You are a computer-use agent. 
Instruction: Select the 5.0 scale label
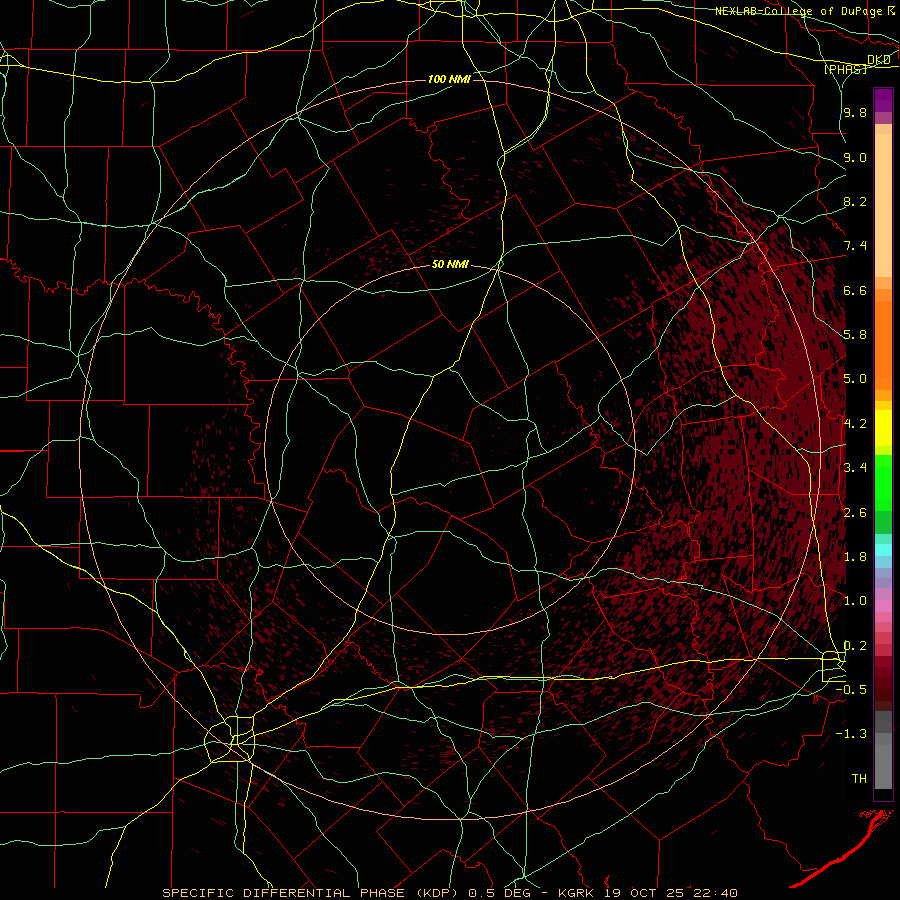click(855, 379)
